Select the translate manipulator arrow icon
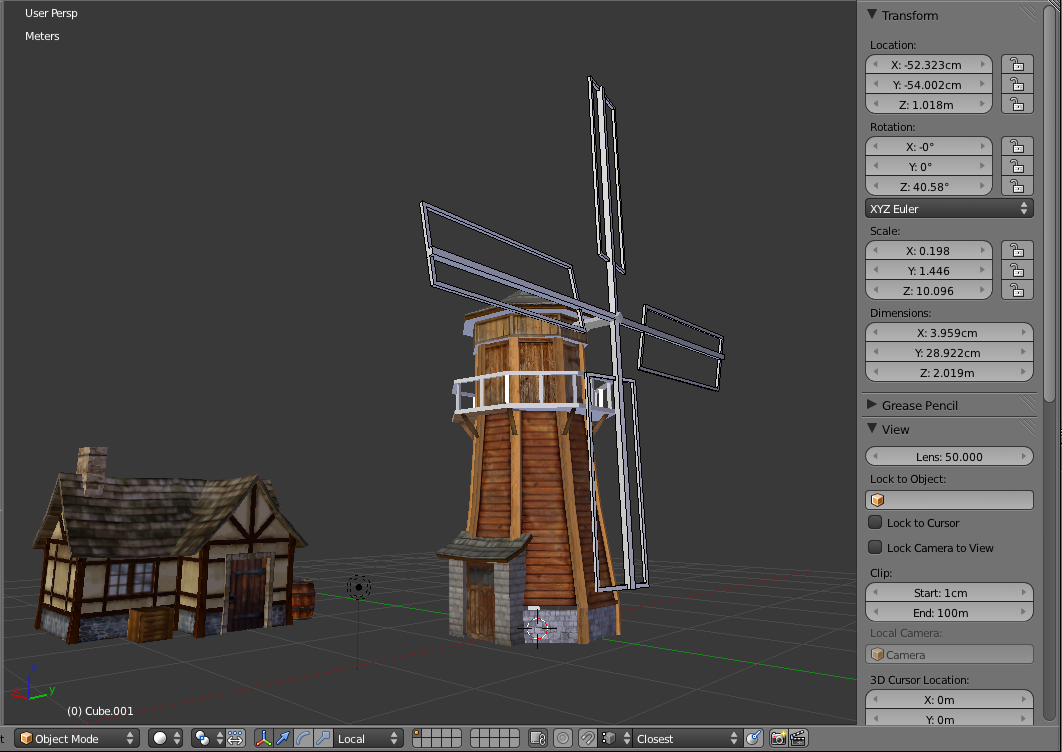This screenshot has width=1062, height=752. pos(281,738)
